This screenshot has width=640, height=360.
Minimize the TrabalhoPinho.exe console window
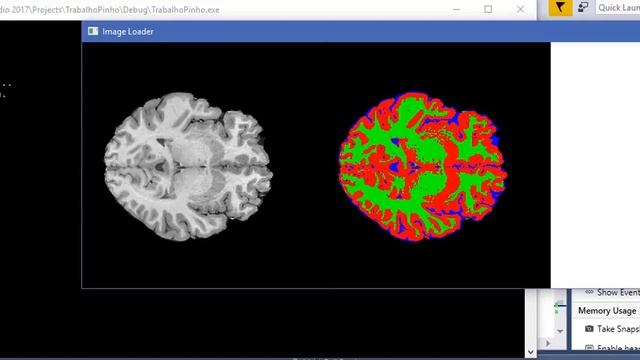click(x=456, y=9)
